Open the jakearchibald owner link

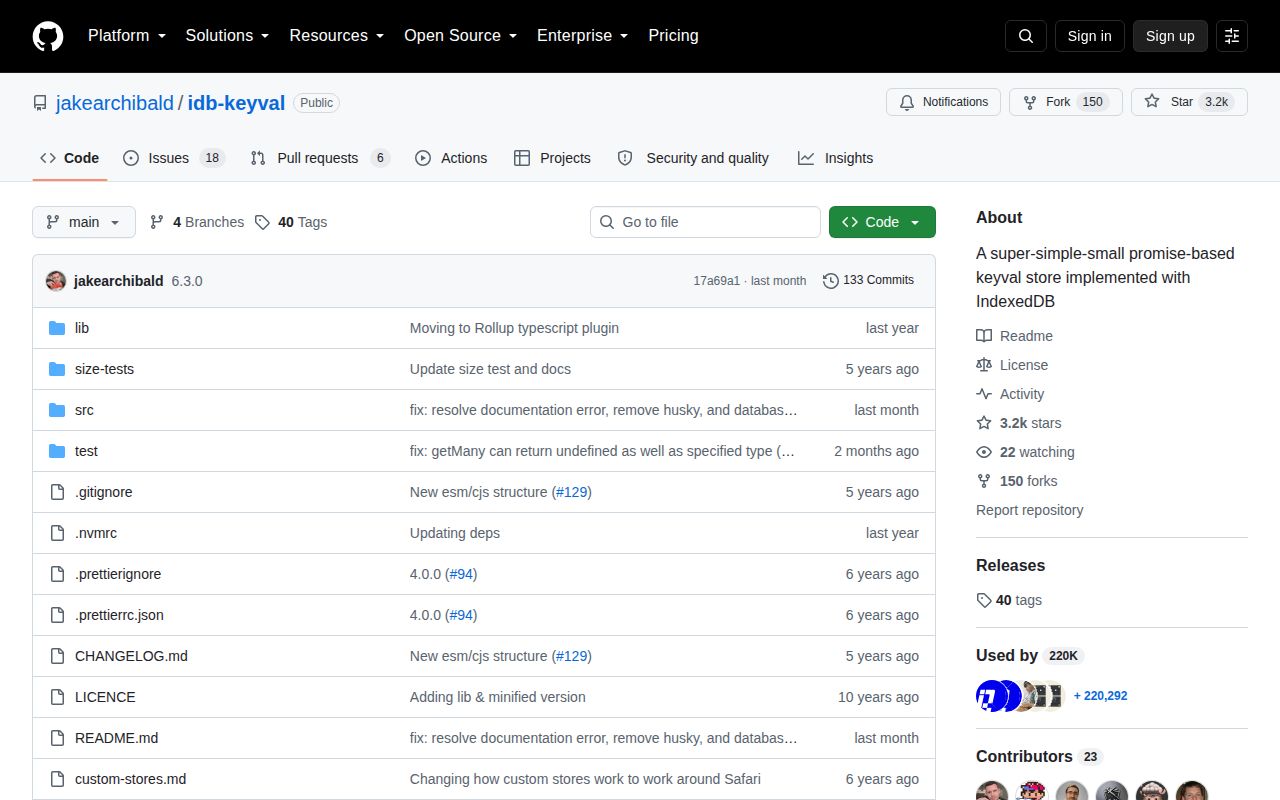coord(115,103)
